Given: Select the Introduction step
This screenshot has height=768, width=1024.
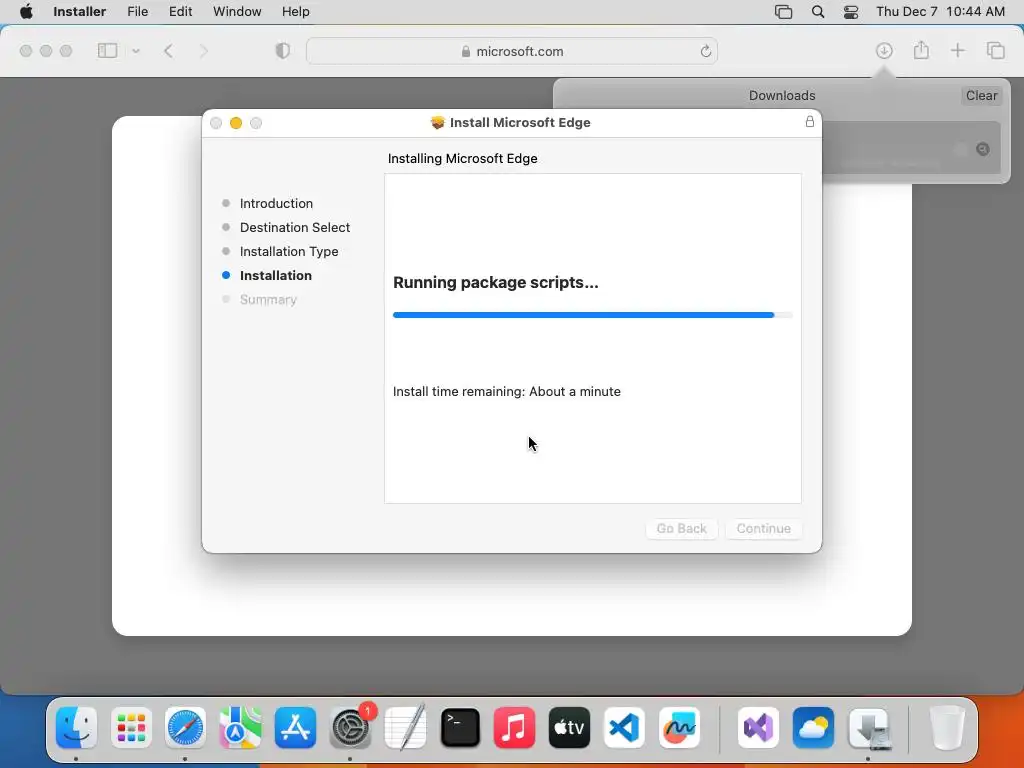Looking at the screenshot, I should (x=276, y=203).
